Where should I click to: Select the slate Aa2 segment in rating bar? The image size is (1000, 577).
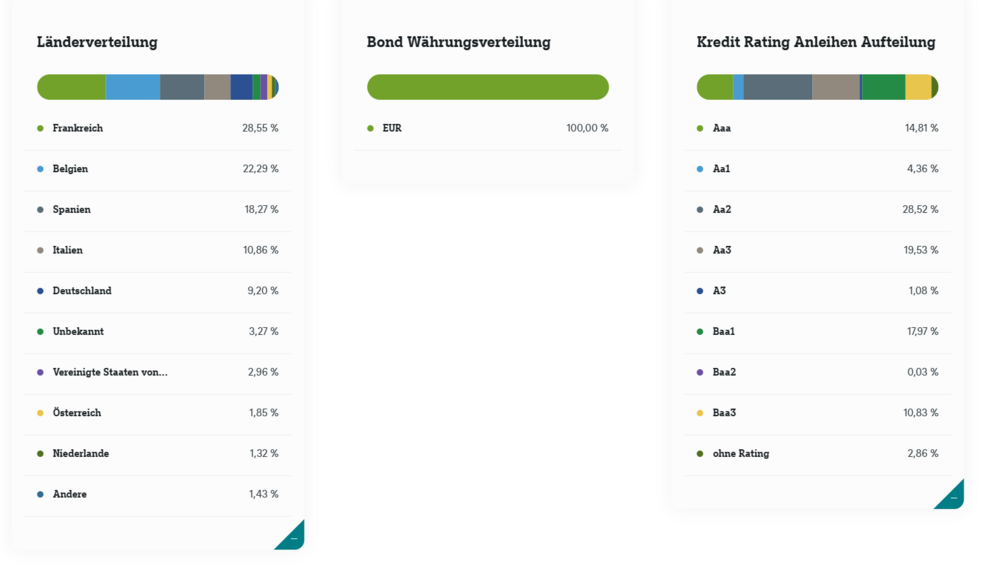click(x=777, y=87)
